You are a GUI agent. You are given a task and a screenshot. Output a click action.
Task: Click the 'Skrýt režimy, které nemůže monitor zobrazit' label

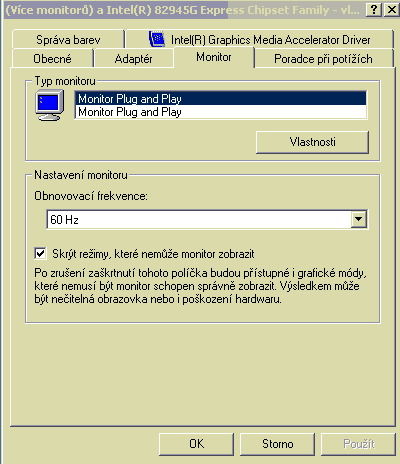point(153,254)
